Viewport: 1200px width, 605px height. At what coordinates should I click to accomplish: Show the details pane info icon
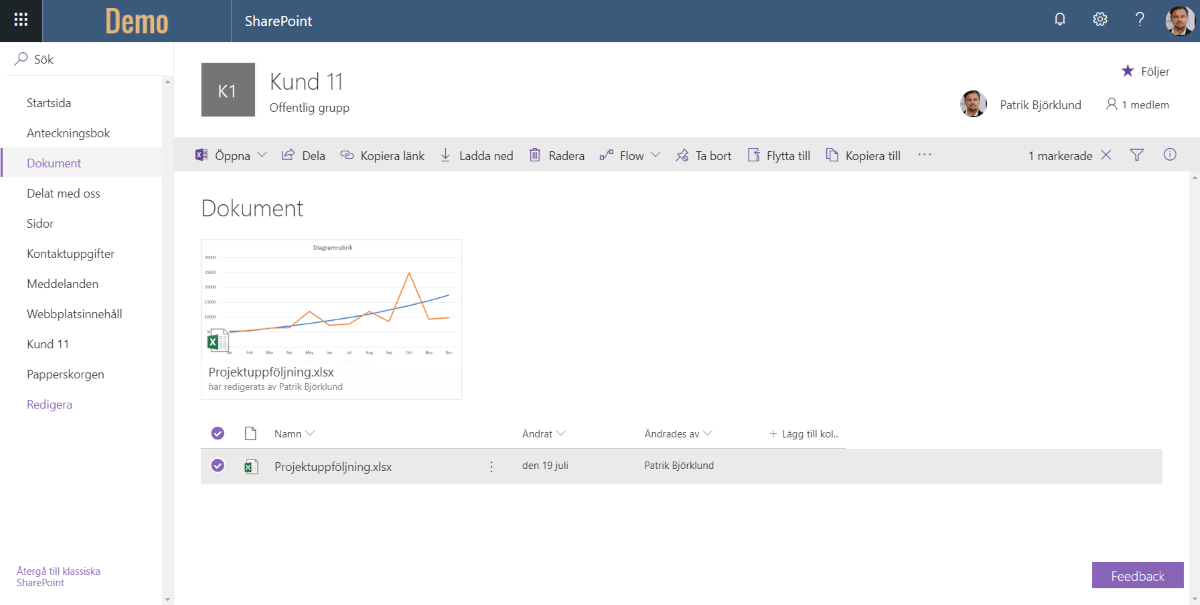1170,155
